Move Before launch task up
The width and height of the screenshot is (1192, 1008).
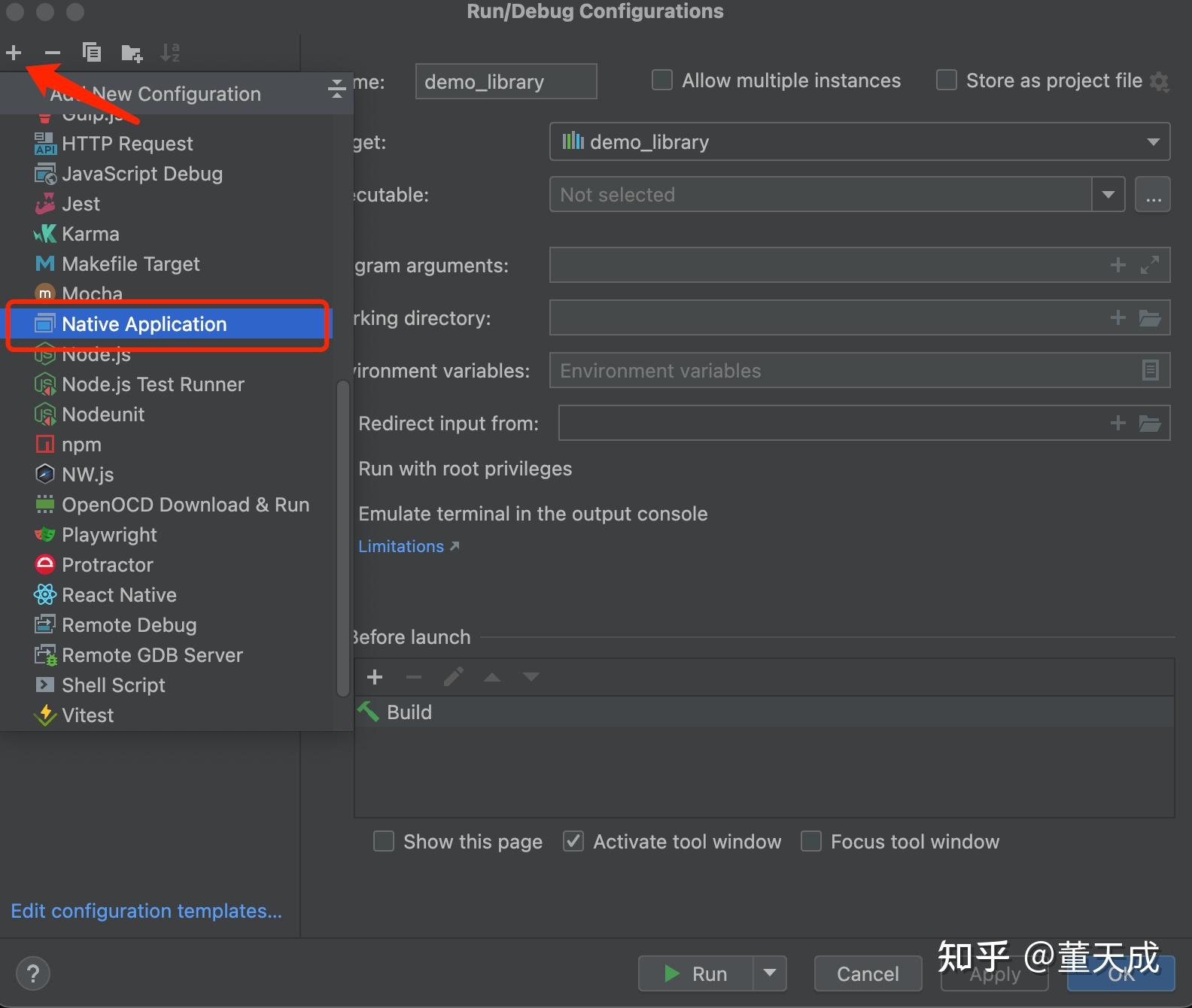tap(492, 677)
